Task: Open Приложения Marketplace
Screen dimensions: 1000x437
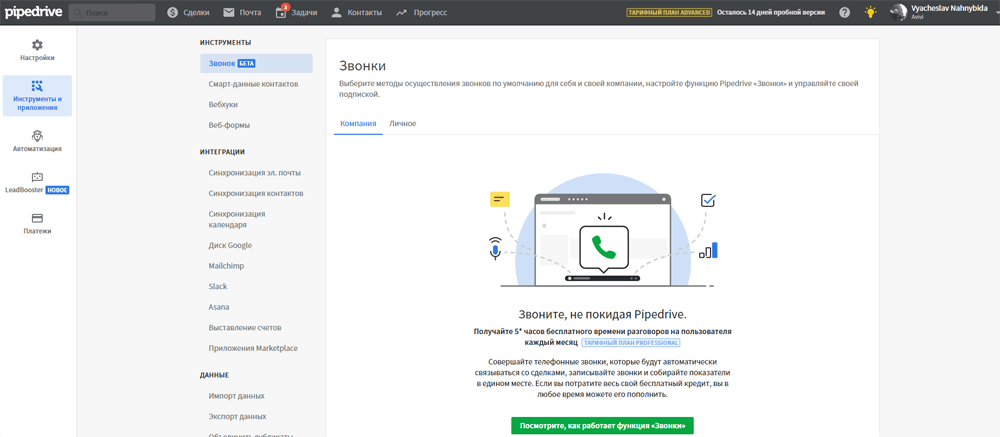Action: coord(253,348)
